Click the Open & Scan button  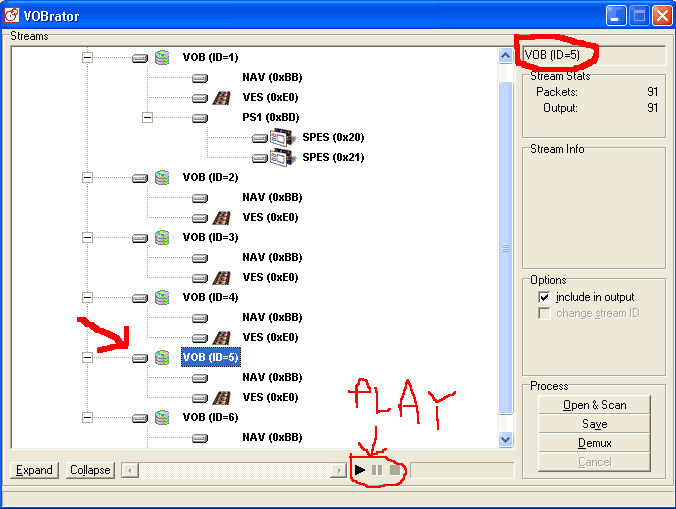tap(595, 405)
